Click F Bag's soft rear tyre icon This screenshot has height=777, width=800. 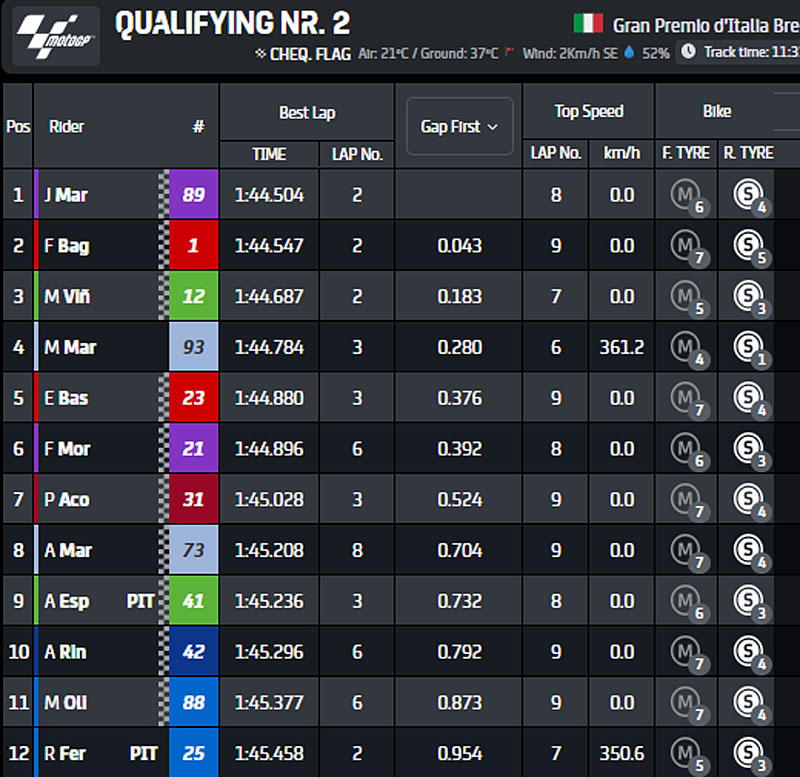pyautogui.click(x=747, y=245)
